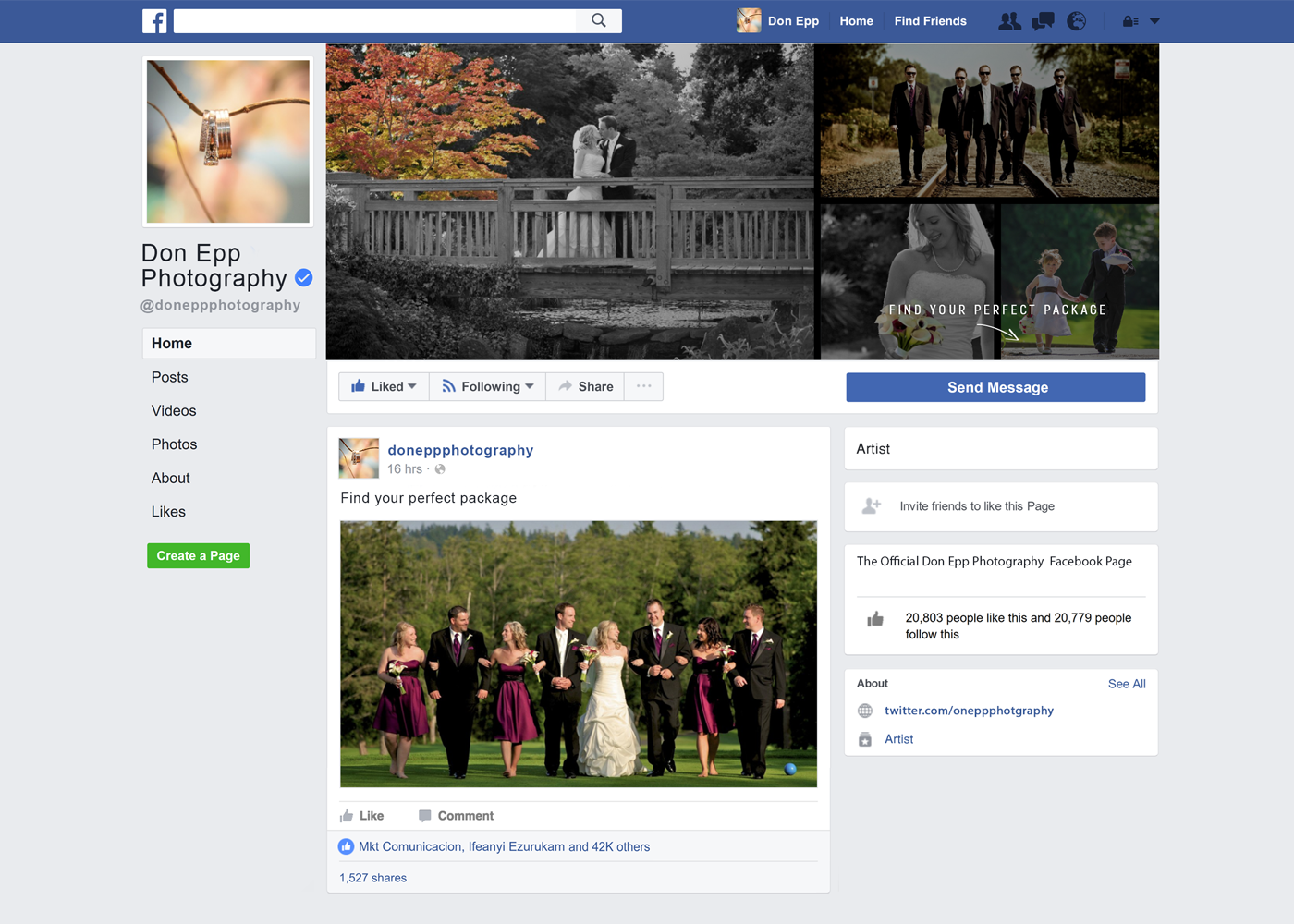This screenshot has width=1294, height=924.
Task: Click Don Epp profile avatar in top bar
Action: tap(749, 20)
